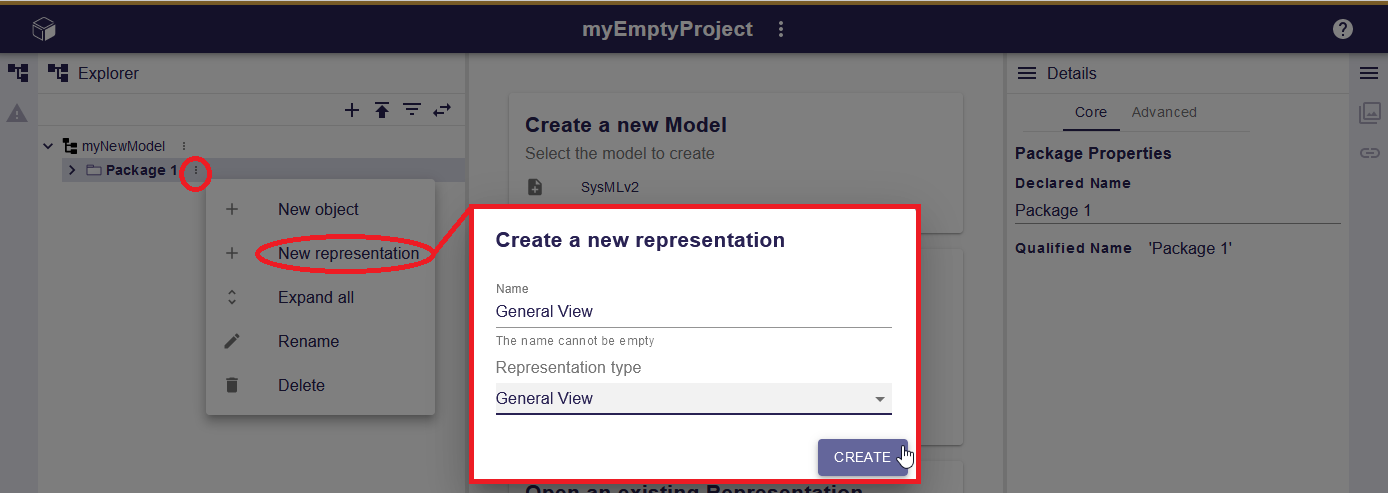1388x493 pixels.
Task: Click the right sidebar link icon
Action: (x=1369, y=153)
